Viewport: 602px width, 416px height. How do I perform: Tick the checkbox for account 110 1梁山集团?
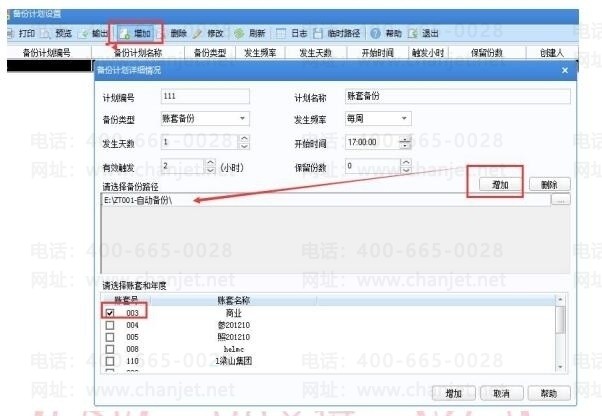110,361
